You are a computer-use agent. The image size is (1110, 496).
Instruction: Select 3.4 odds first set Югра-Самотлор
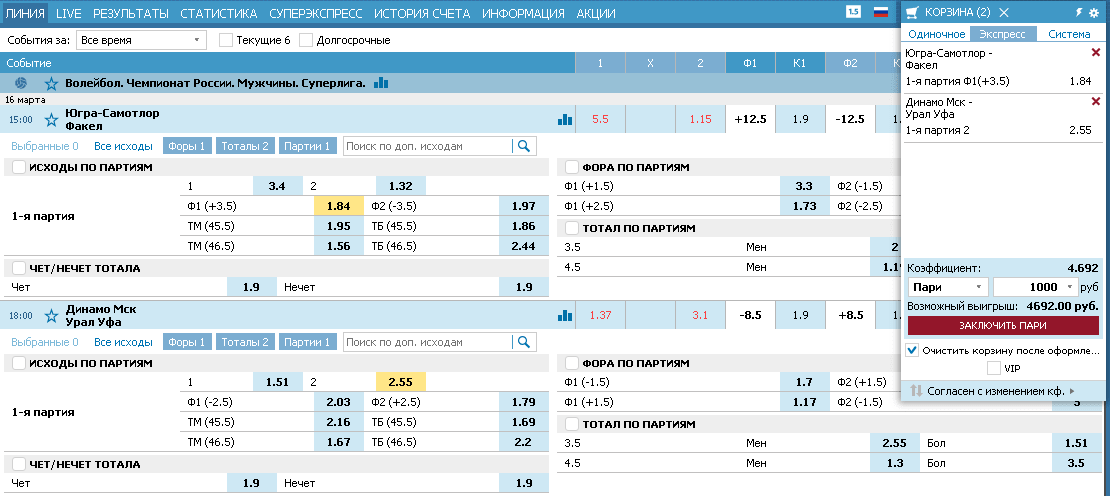click(x=277, y=186)
